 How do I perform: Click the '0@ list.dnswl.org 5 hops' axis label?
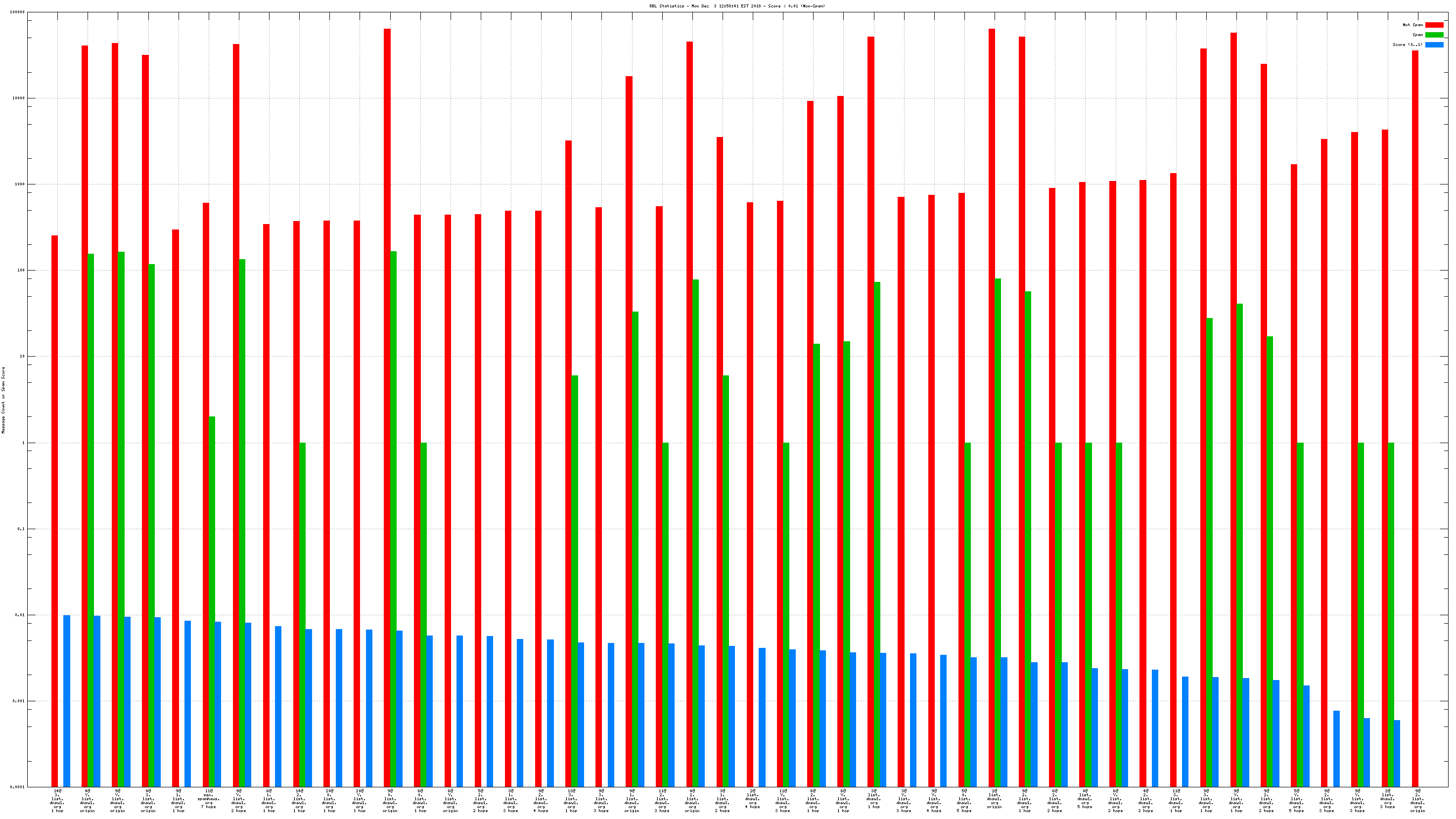[1085, 800]
